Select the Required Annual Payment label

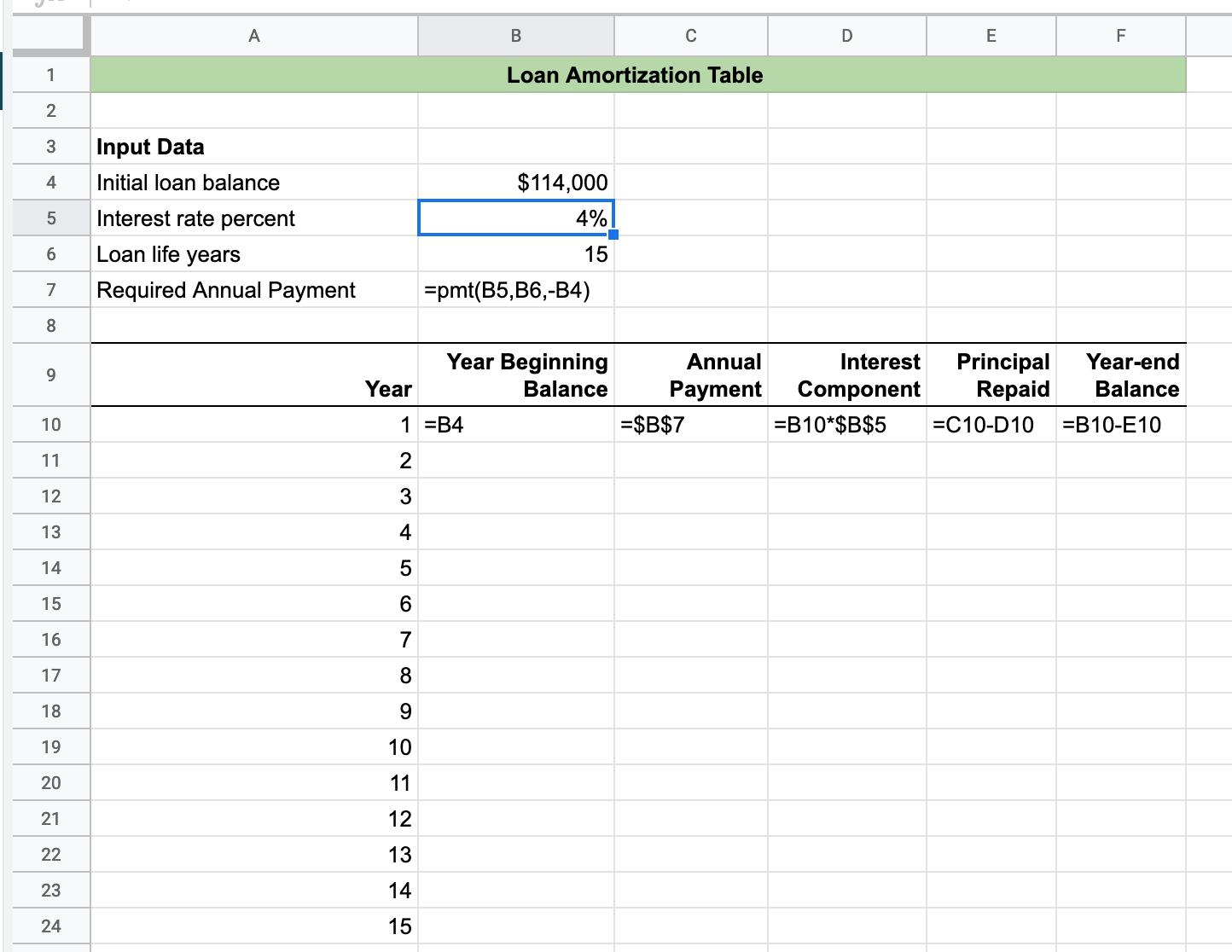254,290
